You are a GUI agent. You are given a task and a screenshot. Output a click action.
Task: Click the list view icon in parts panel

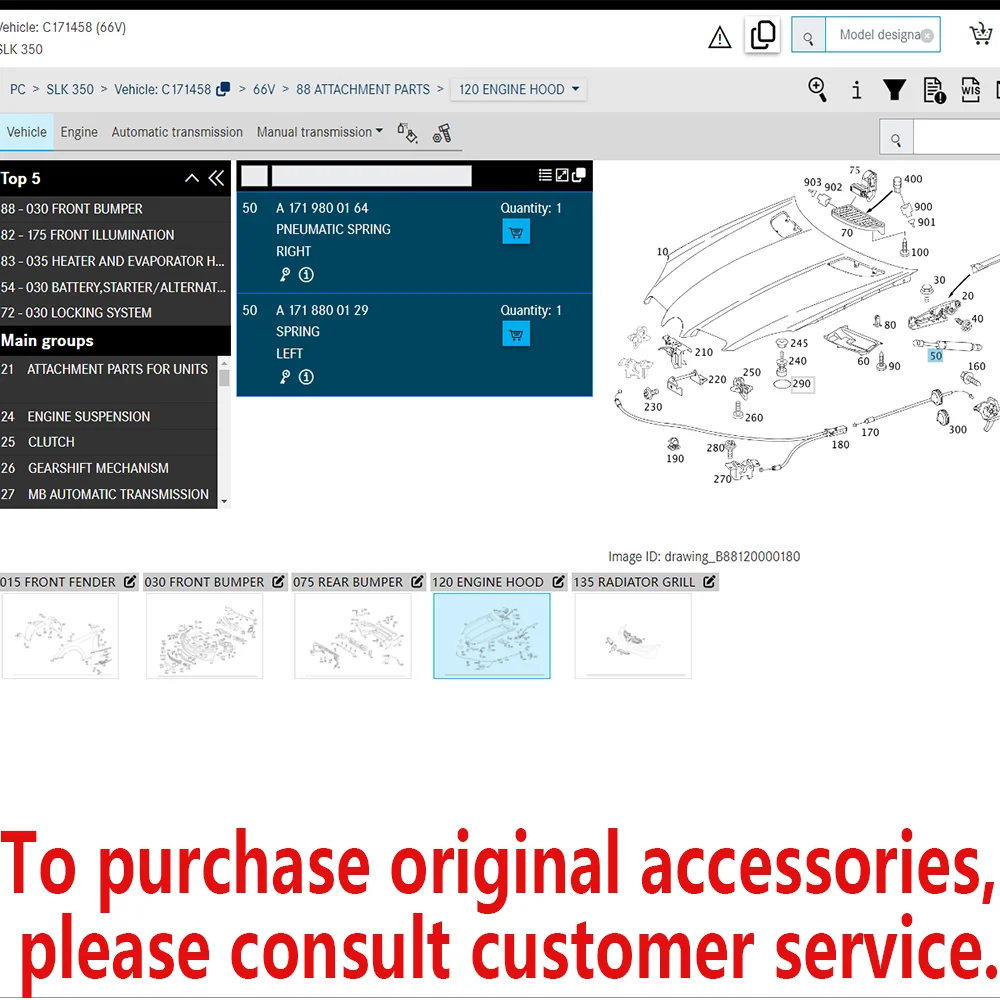pyautogui.click(x=545, y=175)
